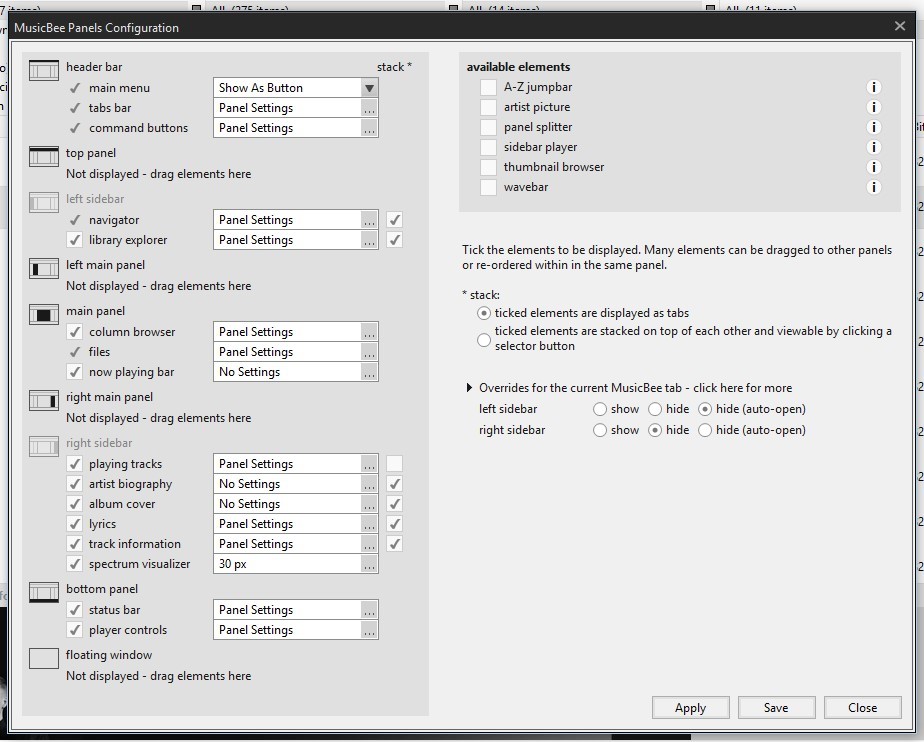Tick the artist picture checkbox
The width and height of the screenshot is (924, 742).
click(488, 107)
